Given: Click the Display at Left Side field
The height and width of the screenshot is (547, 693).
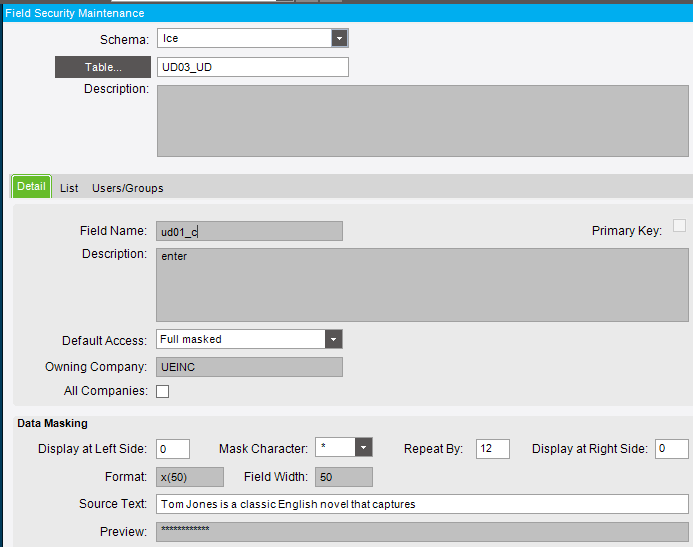Looking at the screenshot, I should click(173, 449).
